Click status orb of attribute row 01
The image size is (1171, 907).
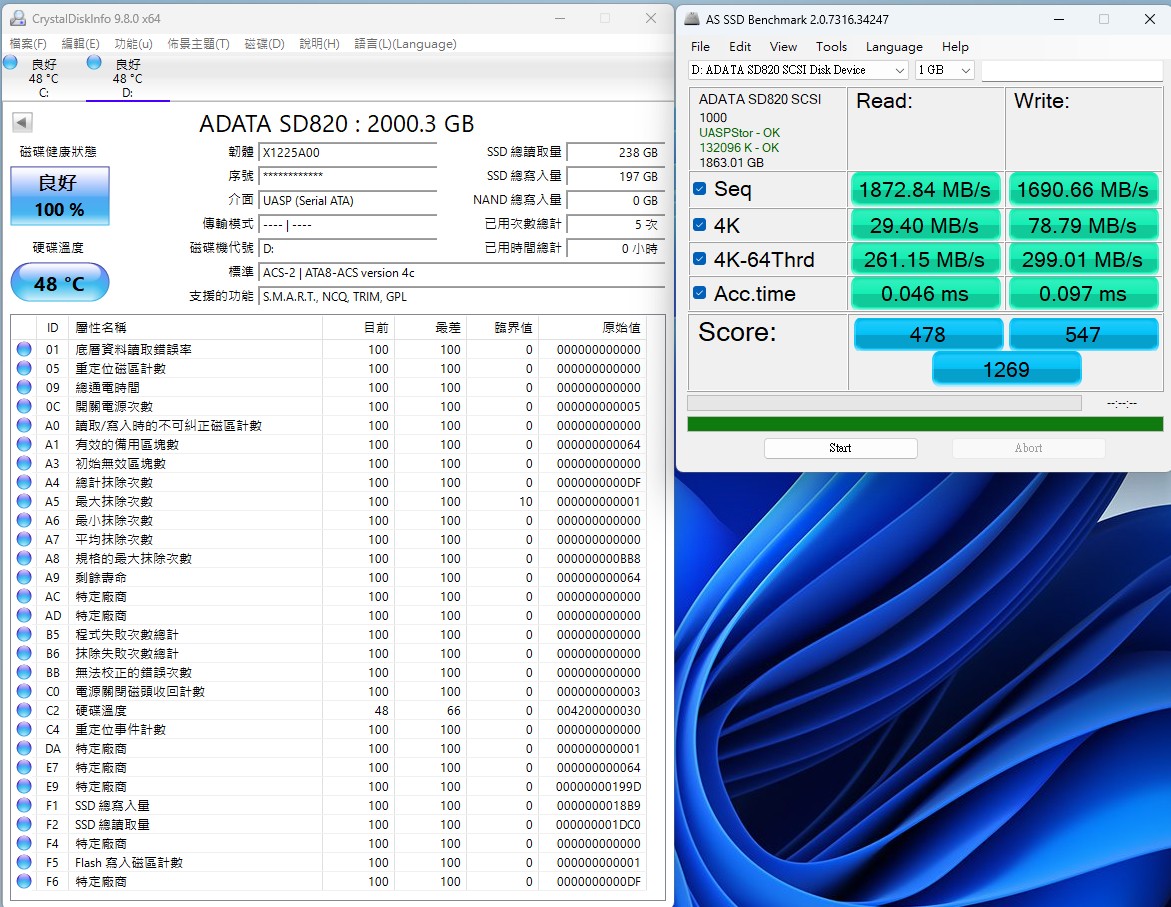24,349
